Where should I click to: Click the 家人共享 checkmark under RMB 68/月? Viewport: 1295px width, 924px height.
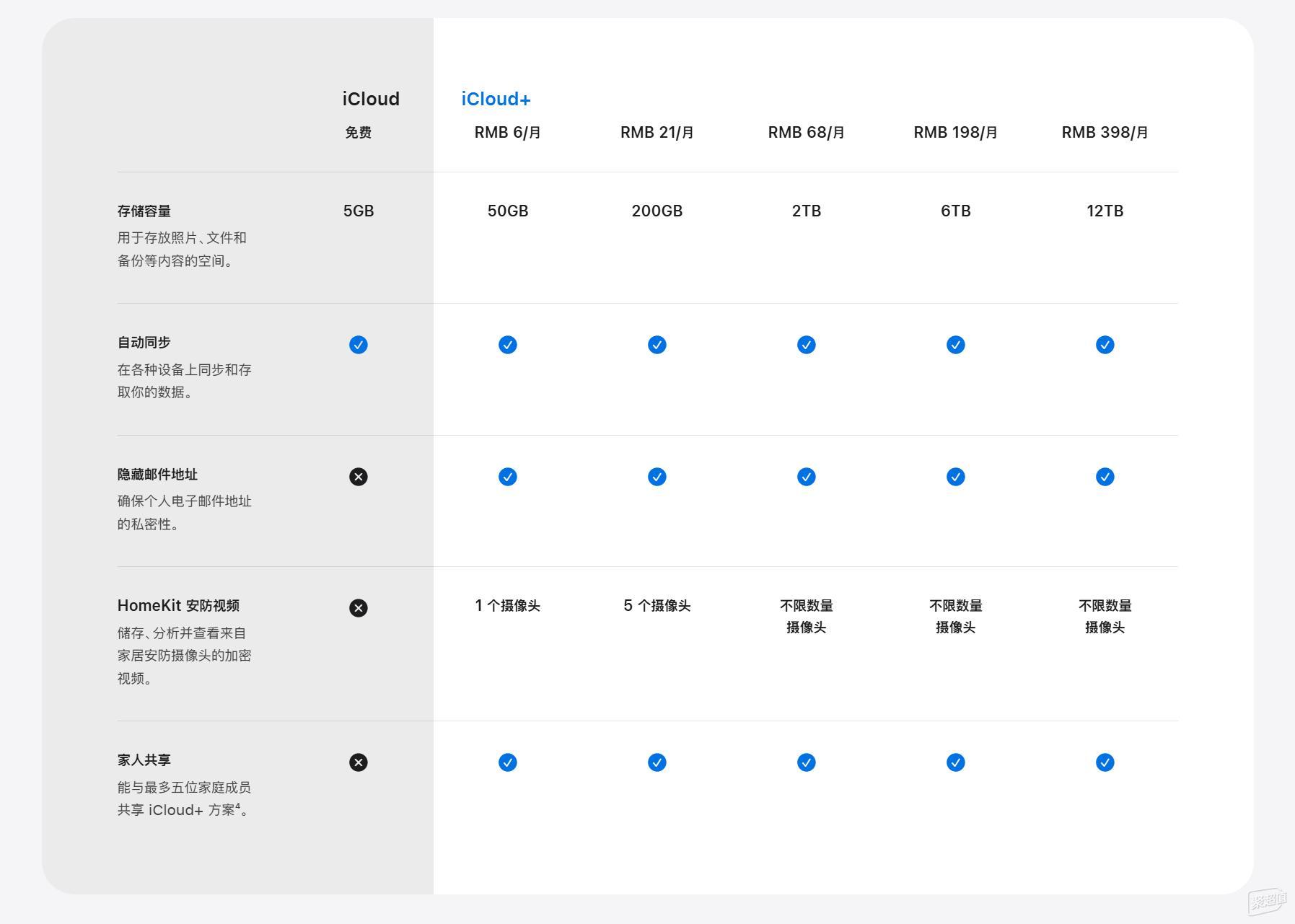807,762
